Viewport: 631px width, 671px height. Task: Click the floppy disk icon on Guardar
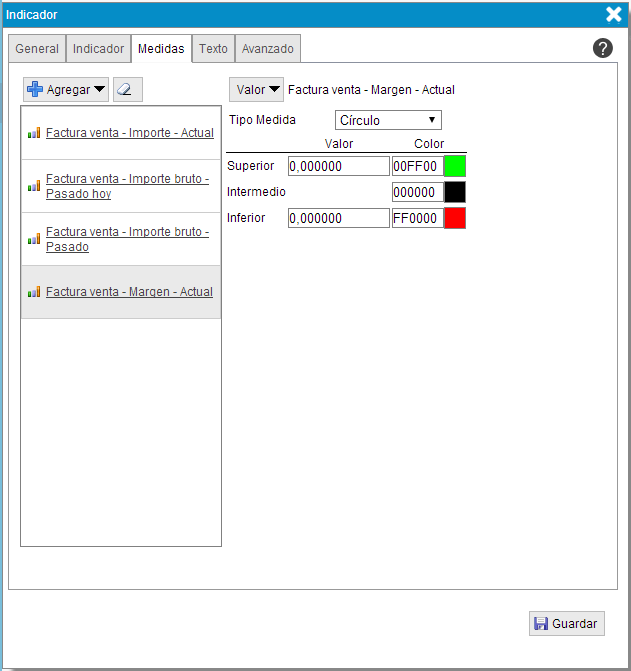[x=541, y=624]
